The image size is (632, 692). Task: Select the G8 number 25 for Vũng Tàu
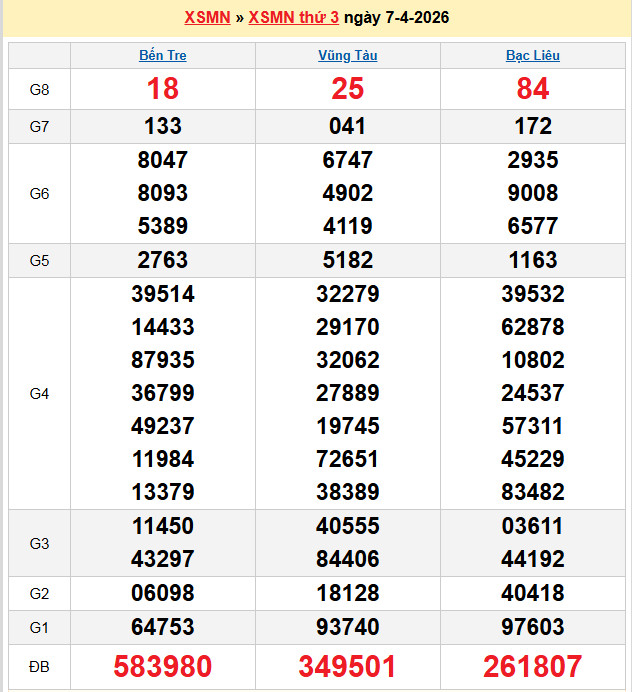pos(347,89)
